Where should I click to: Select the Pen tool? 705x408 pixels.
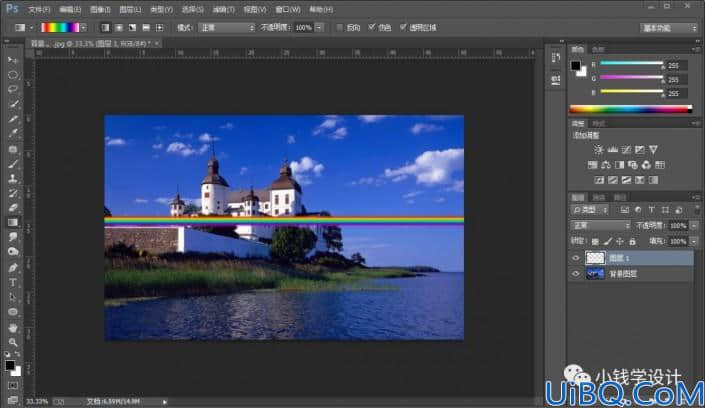click(13, 268)
